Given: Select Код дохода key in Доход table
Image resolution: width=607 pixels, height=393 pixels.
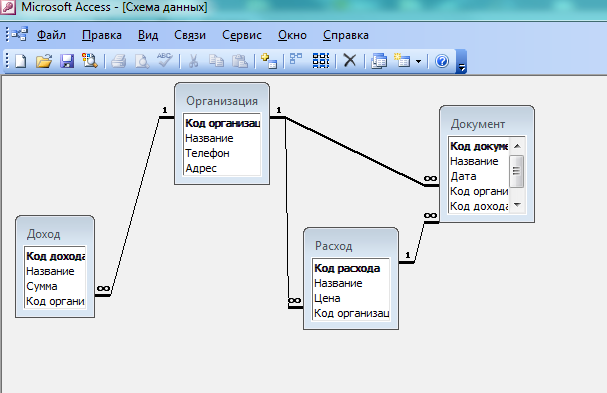Looking at the screenshot, I should pos(55,256).
